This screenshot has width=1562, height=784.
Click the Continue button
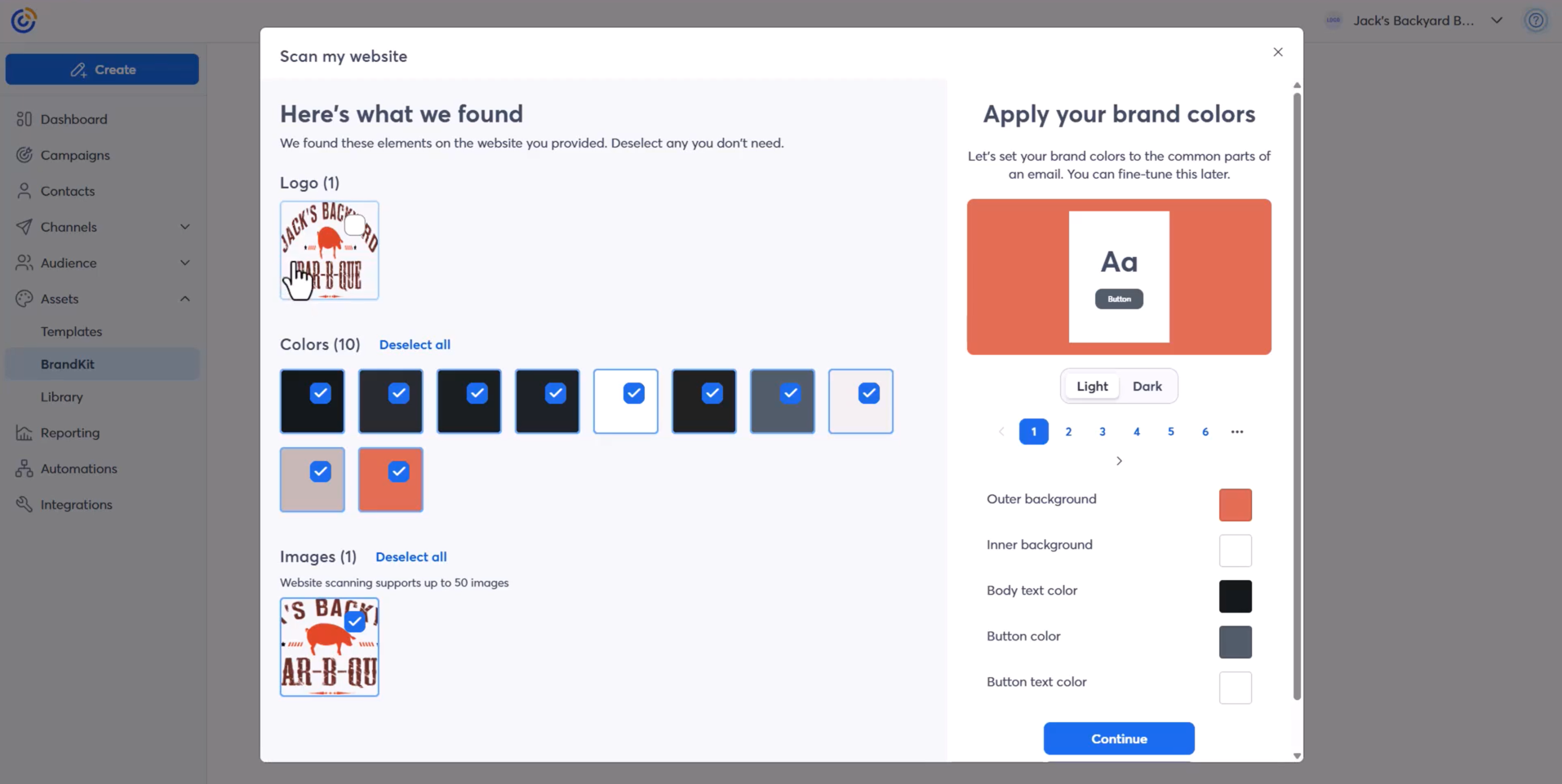[x=1118, y=738]
